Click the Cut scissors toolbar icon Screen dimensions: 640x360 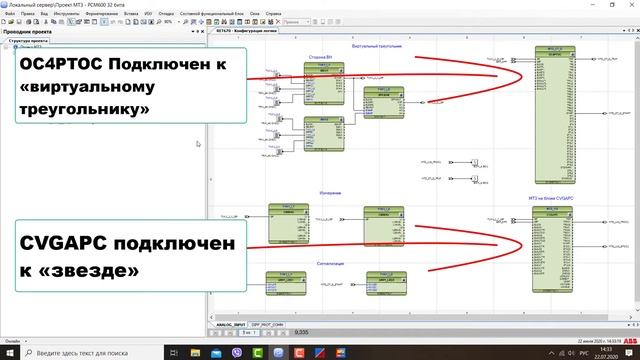[x=46, y=22]
